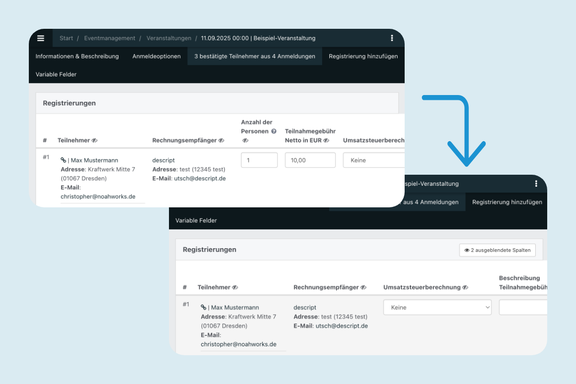Open the hamburger menu in top bar

(x=40, y=38)
